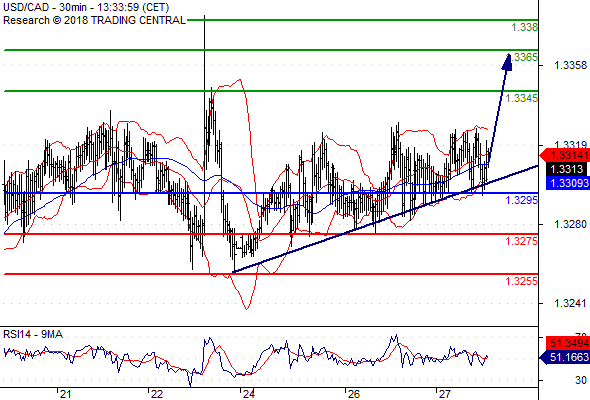Click the Research 2018 TRADING CENTRAL text
Viewport: 590px width, 400px height.
[94, 20]
